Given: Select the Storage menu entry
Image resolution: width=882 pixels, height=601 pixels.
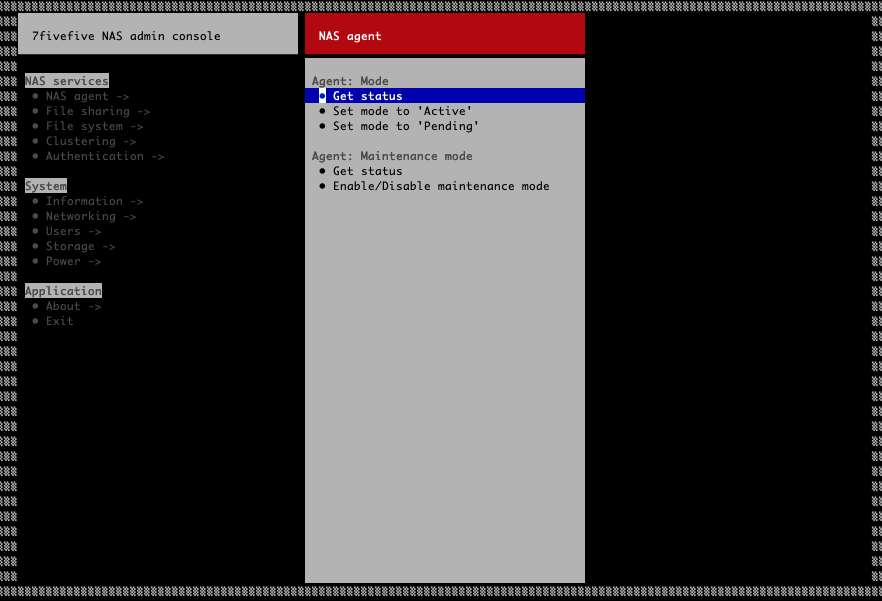Looking at the screenshot, I should click(x=80, y=246).
